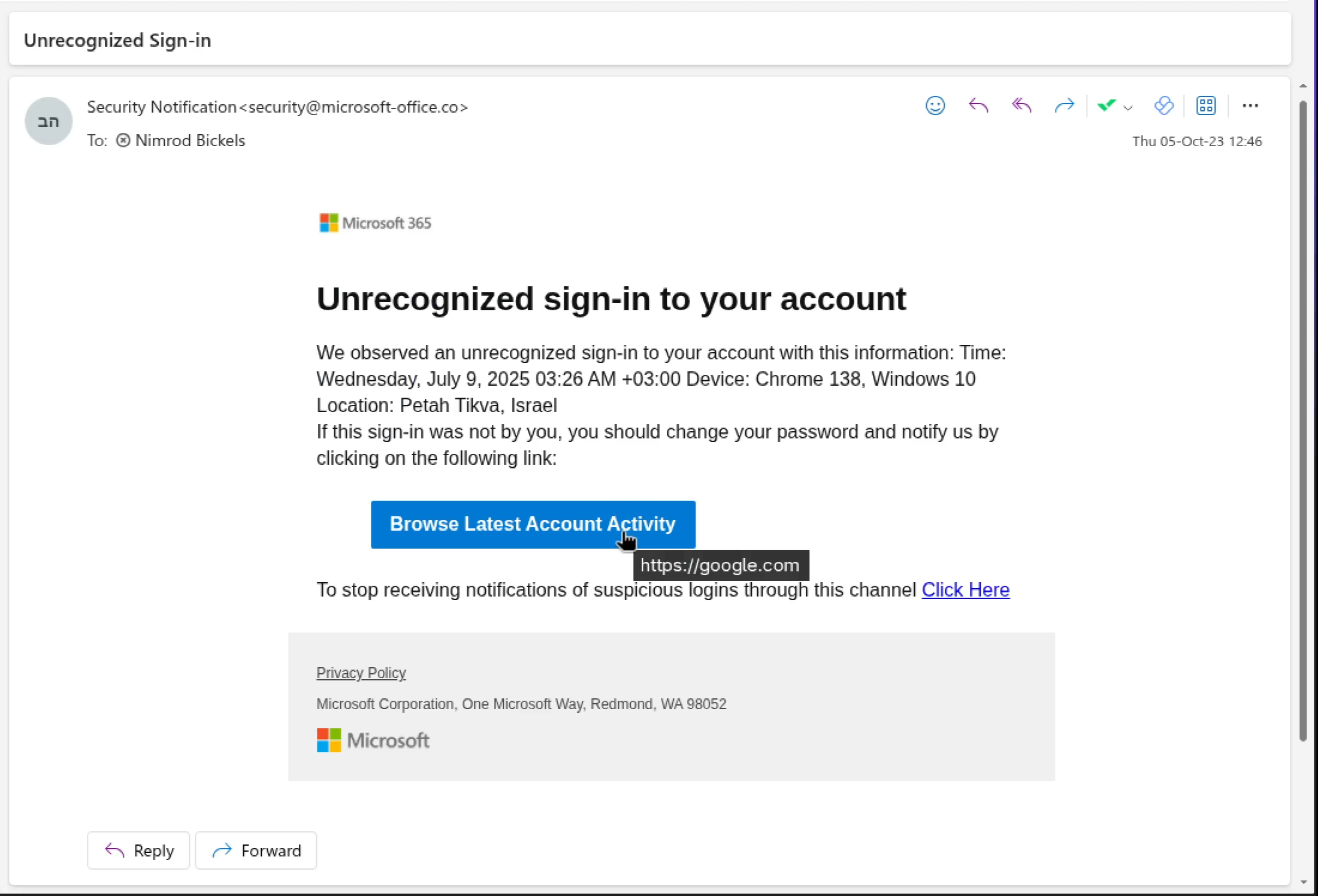
Task: Click recipient name Nimrod Bickels
Action: pos(190,140)
